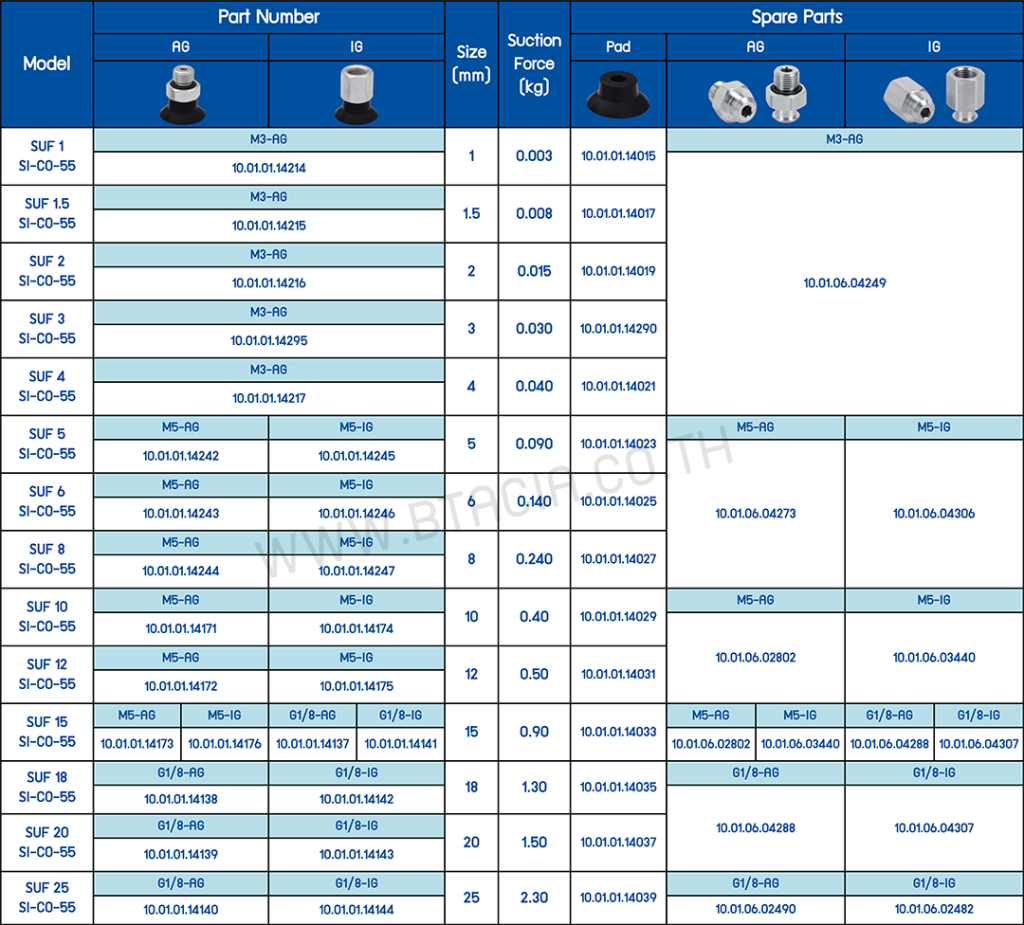Viewport: 1024px width, 925px height.
Task: Click model SUF 8 SI-CO-55
Action: (x=47, y=559)
